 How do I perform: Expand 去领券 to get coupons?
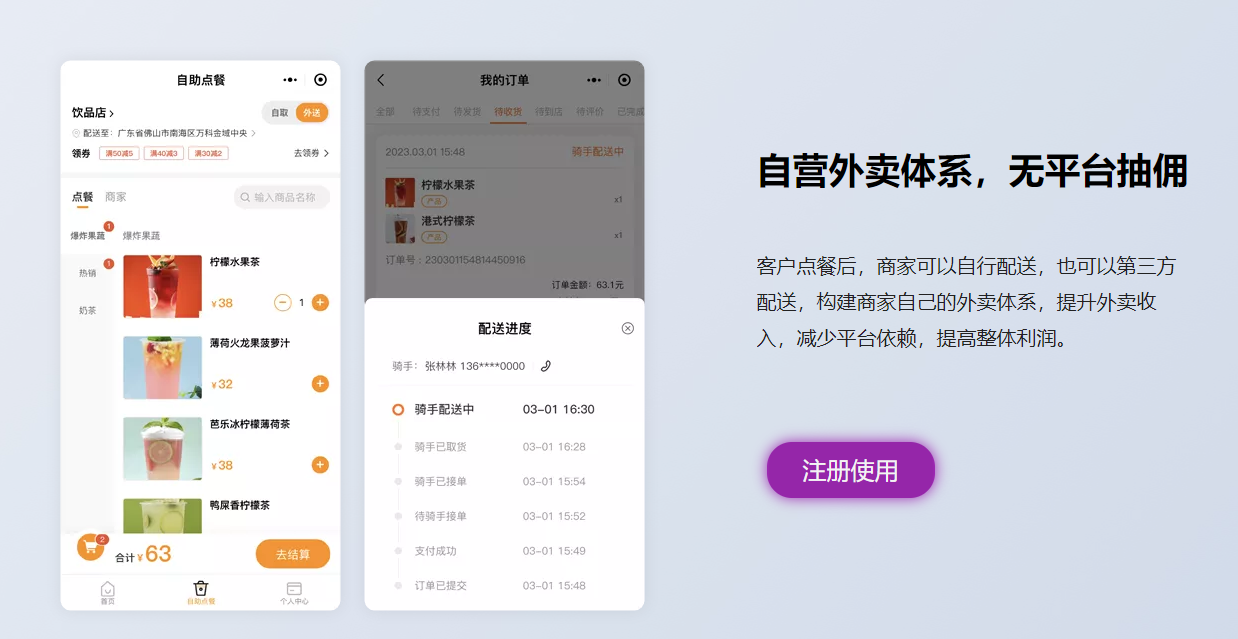311,153
